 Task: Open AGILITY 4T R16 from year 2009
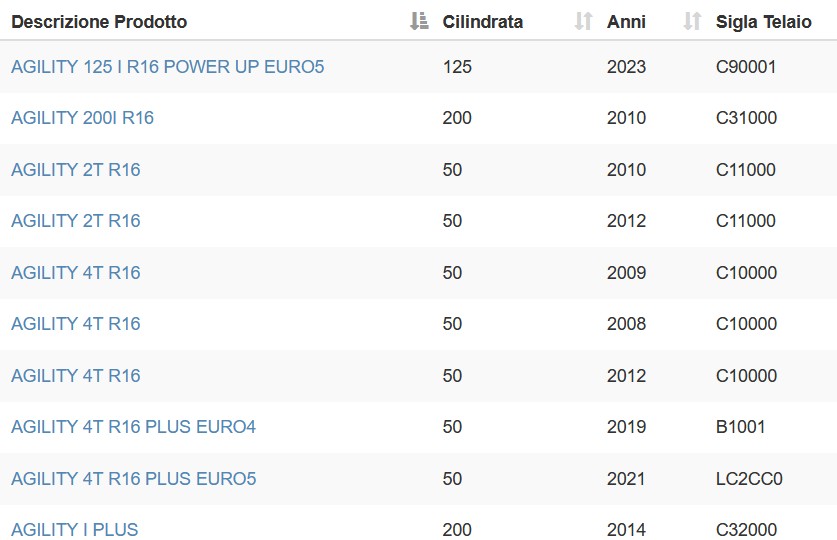(76, 273)
